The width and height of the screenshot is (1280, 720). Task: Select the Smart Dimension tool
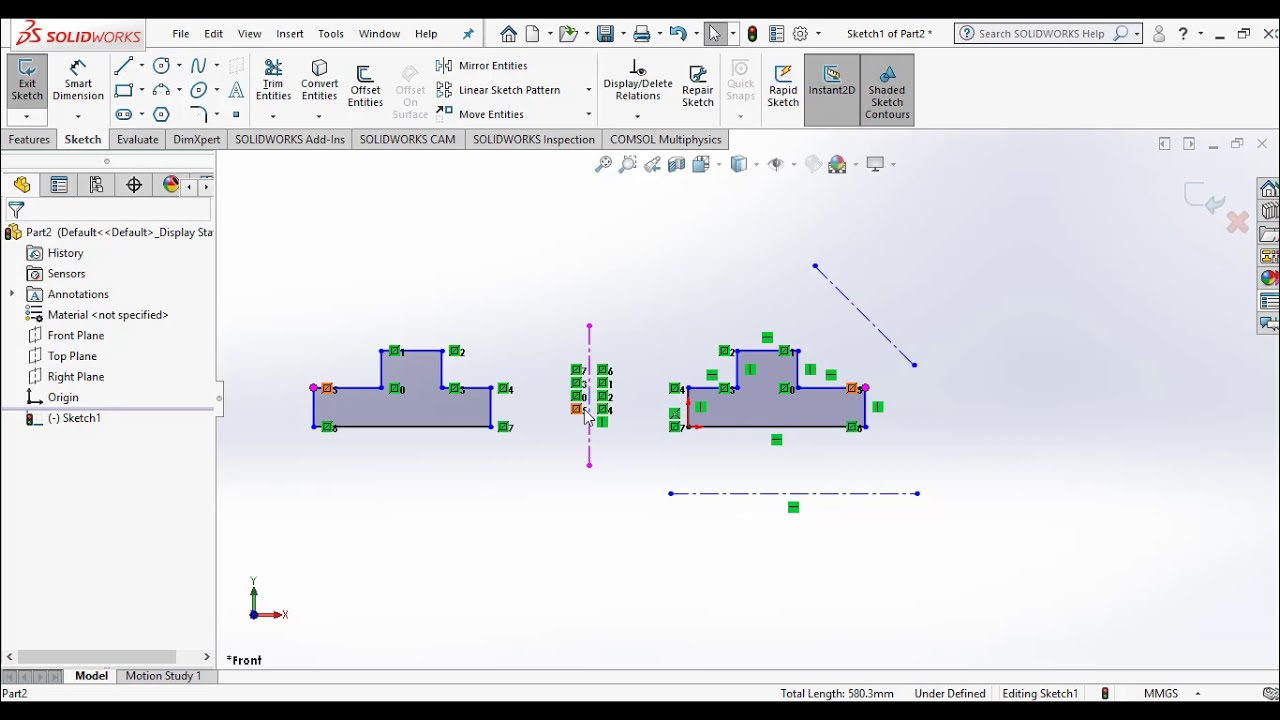click(78, 80)
